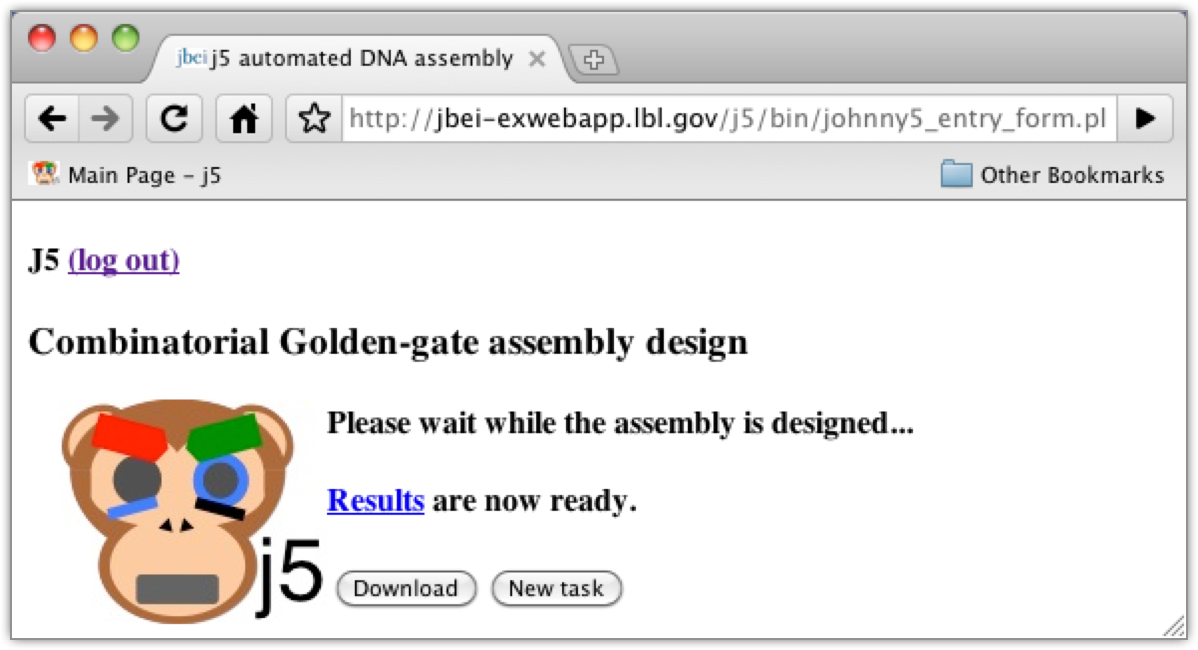1198x650 pixels.
Task: Click the Download button
Action: tap(406, 589)
